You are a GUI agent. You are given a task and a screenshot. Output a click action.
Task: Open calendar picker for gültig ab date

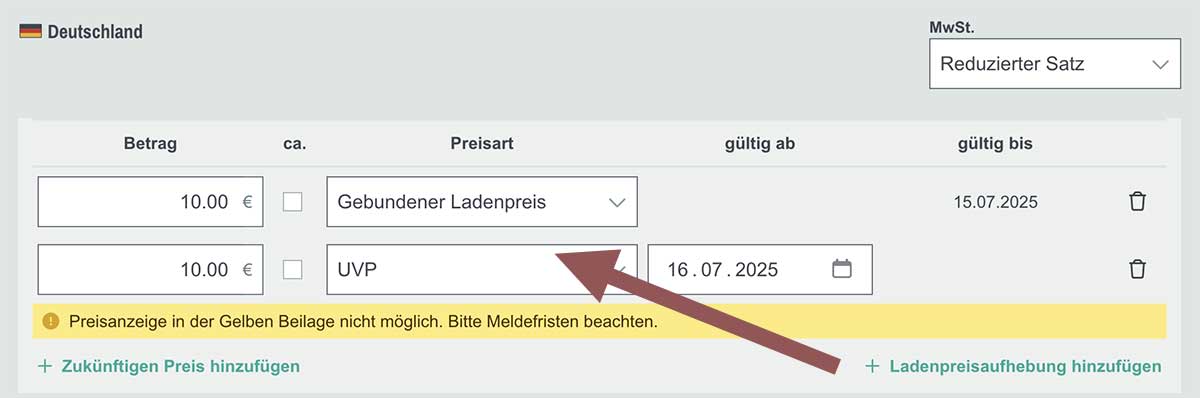(842, 268)
